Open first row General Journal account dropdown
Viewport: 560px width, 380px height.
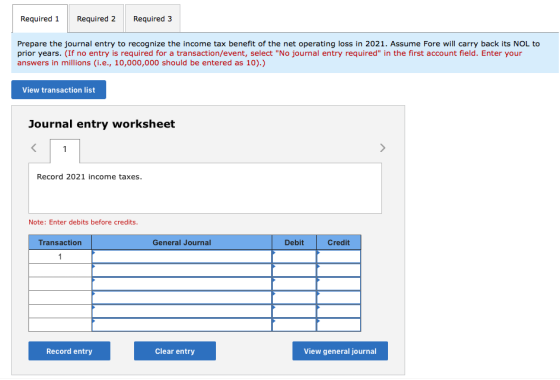point(182,257)
